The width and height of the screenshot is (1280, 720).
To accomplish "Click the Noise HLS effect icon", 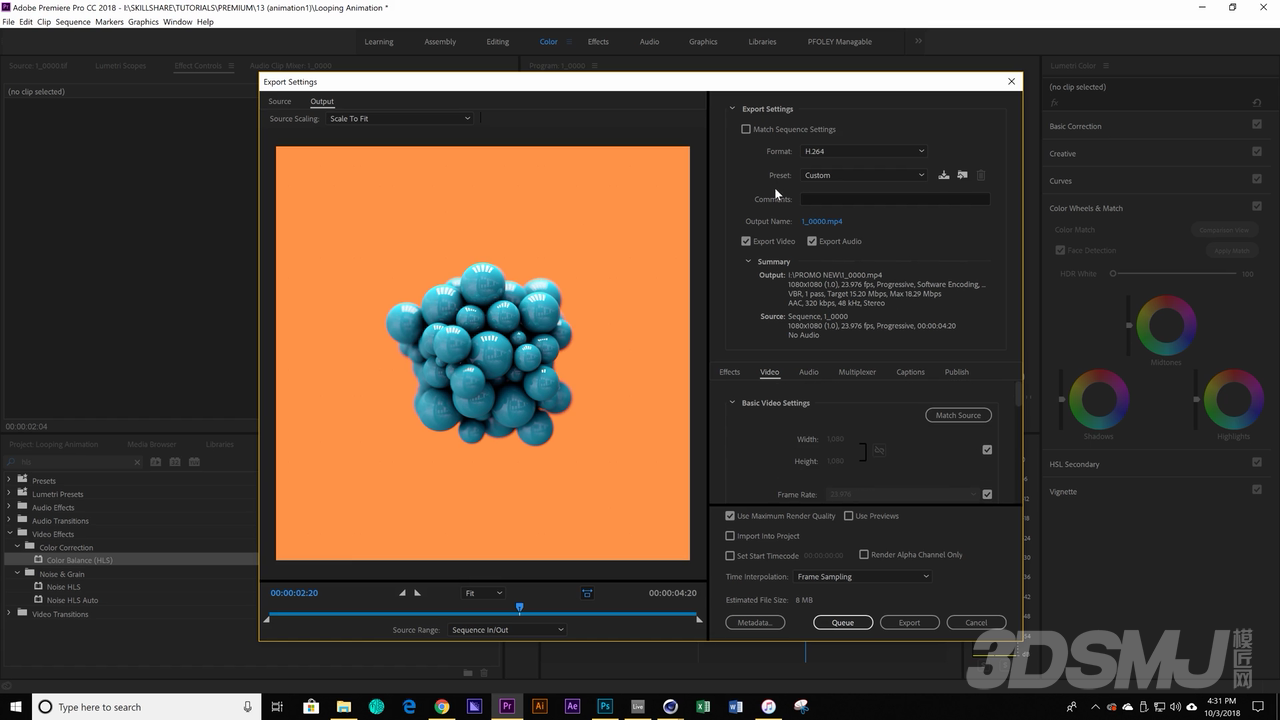I will pos(38,587).
